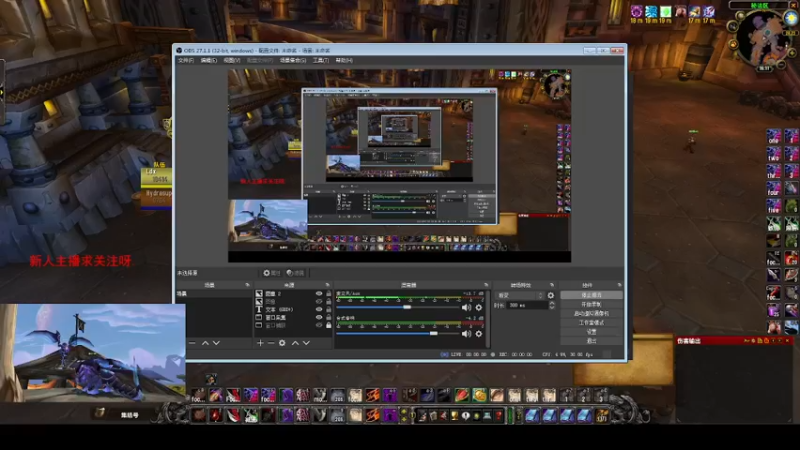Click the recording dot icon beside REC
The width and height of the screenshot is (800, 450).
click(493, 354)
